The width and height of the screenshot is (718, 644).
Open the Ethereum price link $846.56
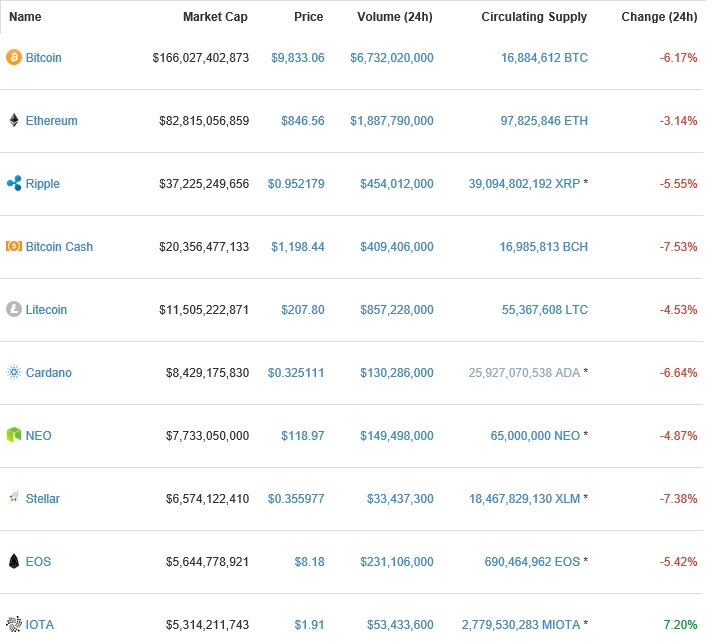[297, 121]
